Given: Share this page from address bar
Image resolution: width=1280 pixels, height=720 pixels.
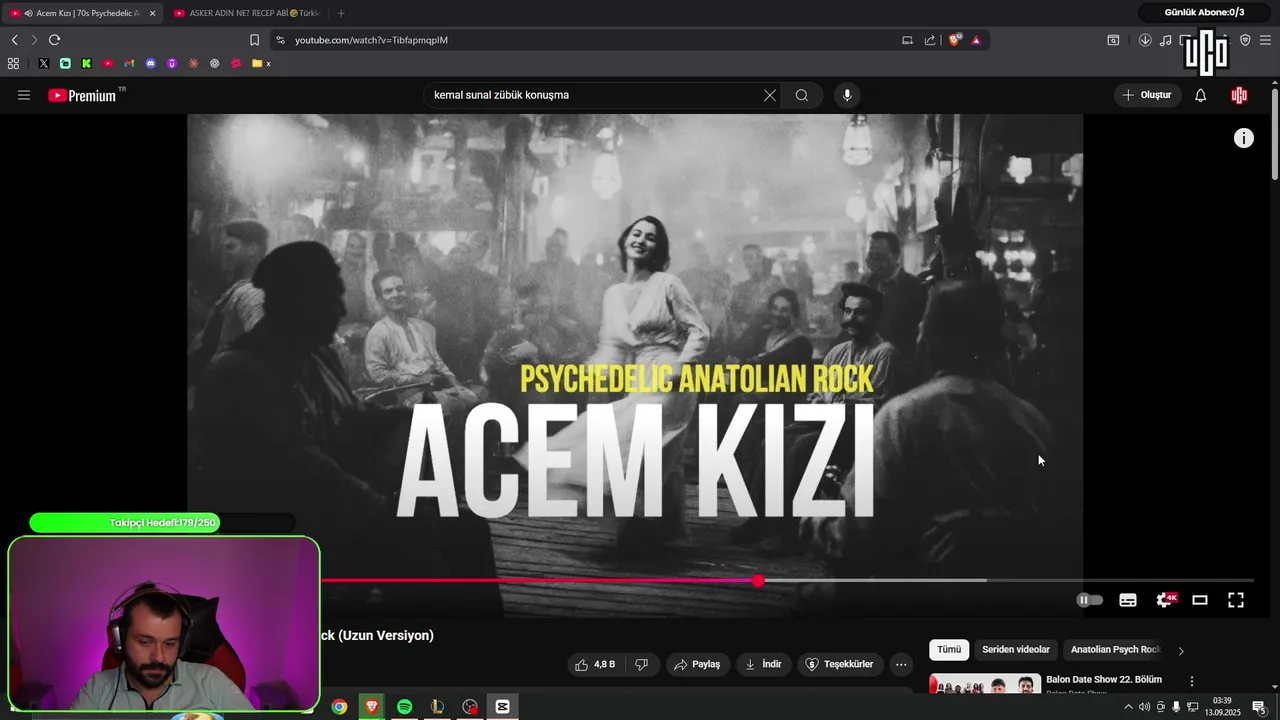Looking at the screenshot, I should 930,40.
